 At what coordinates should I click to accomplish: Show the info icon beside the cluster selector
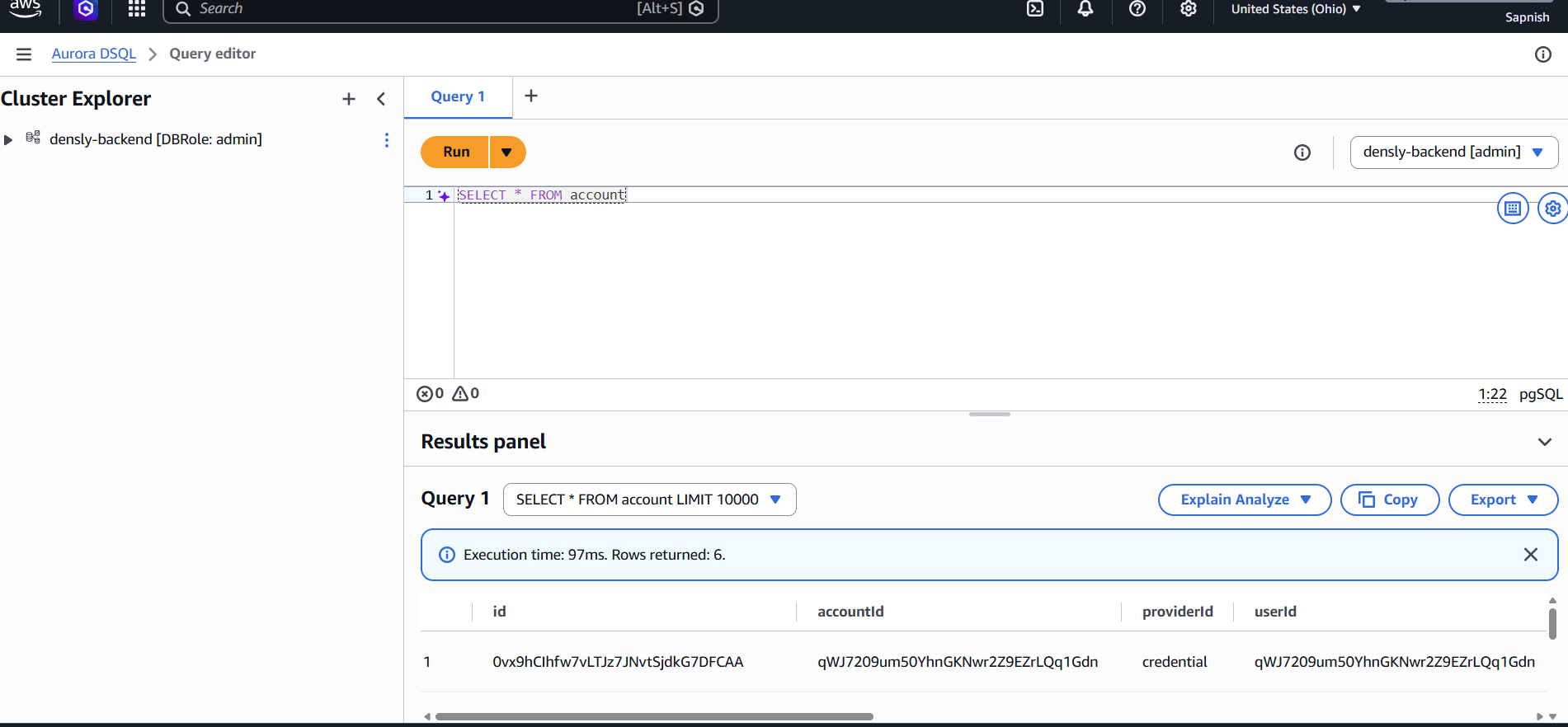[1302, 152]
